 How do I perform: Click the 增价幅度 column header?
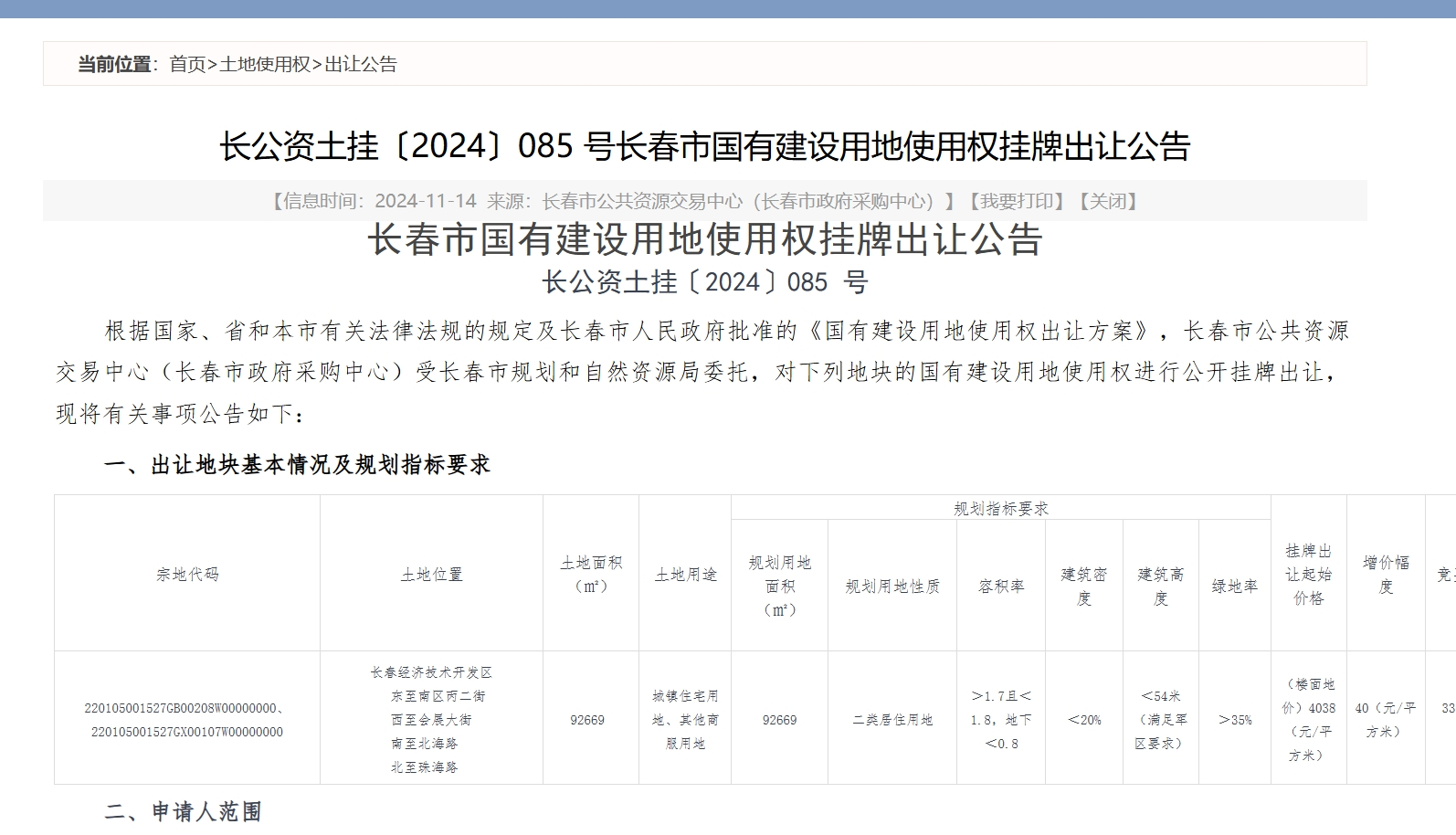[1387, 575]
